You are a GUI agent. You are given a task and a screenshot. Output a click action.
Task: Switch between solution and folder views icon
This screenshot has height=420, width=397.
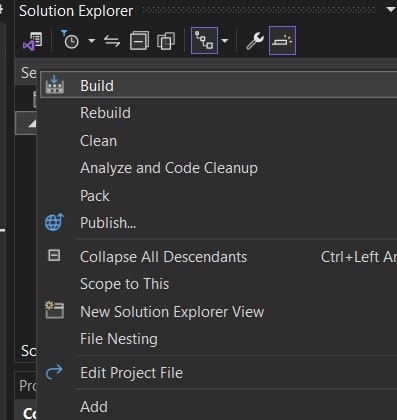(x=33, y=41)
